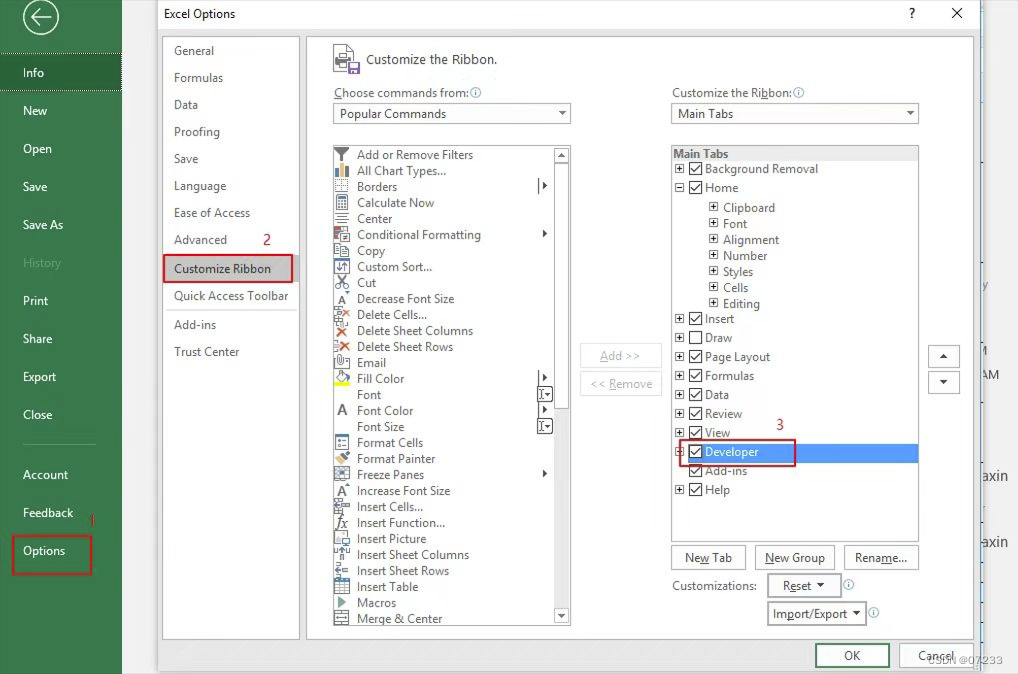Uncheck the Help tab checkbox
1018x674 pixels.
(x=695, y=490)
